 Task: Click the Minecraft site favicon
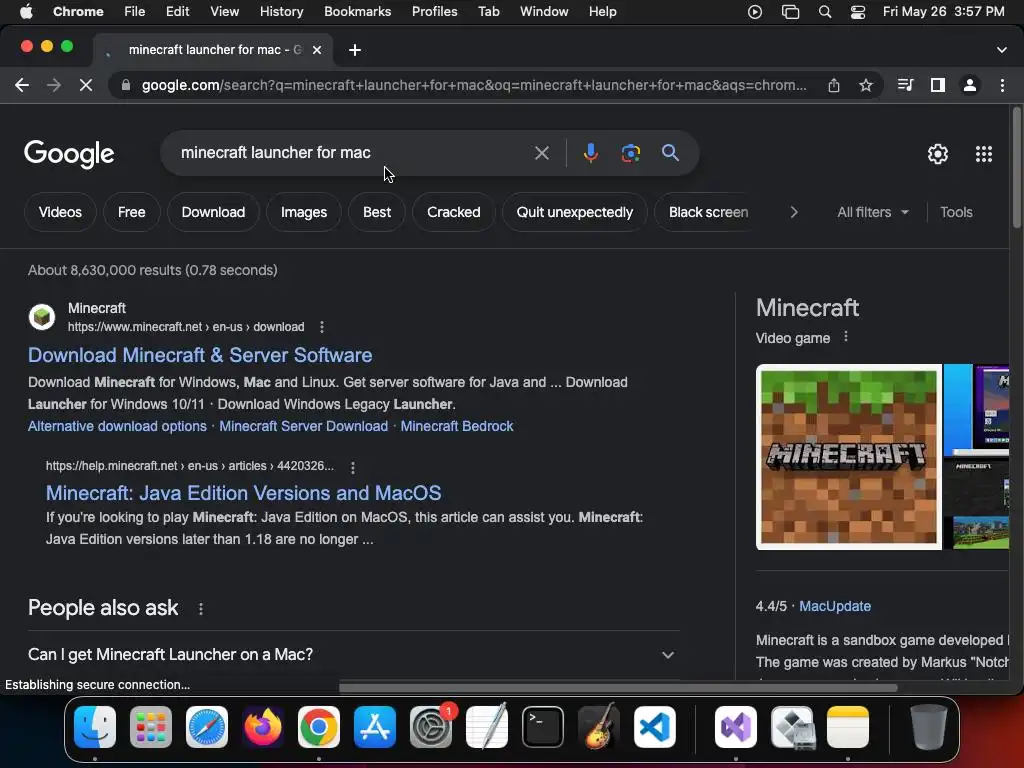[x=42, y=317]
